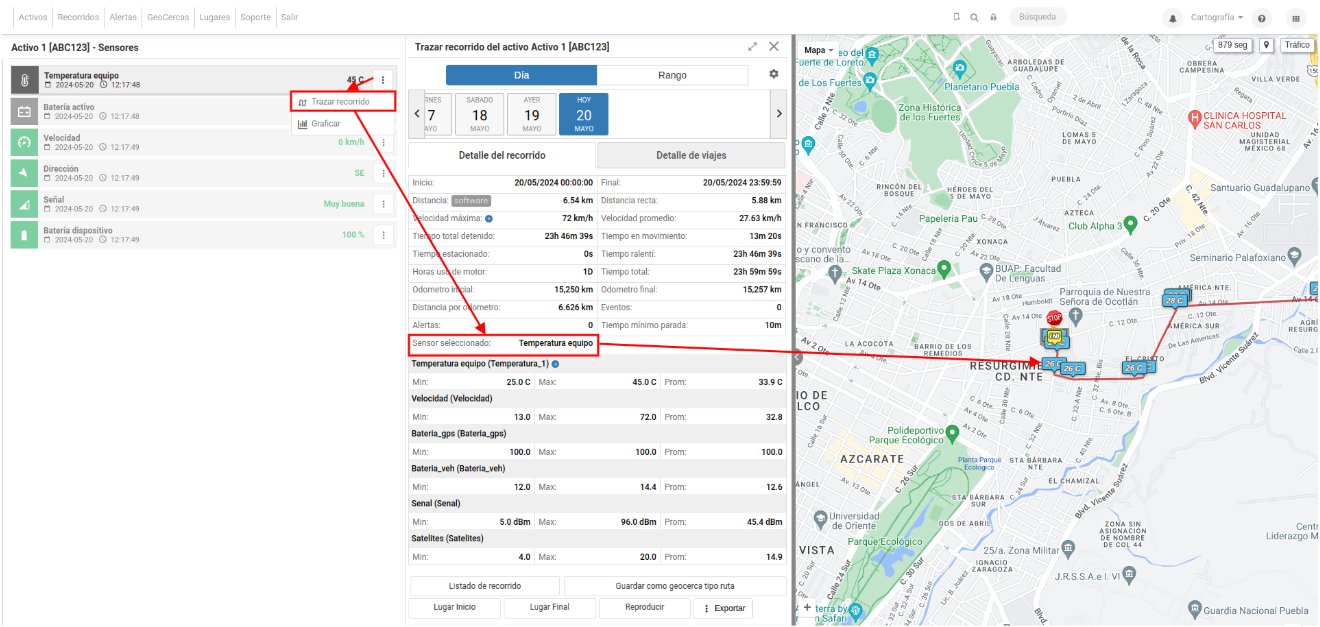Open the three-dot menu for Velocidad
The width and height of the screenshot is (1320, 627).
point(383,142)
